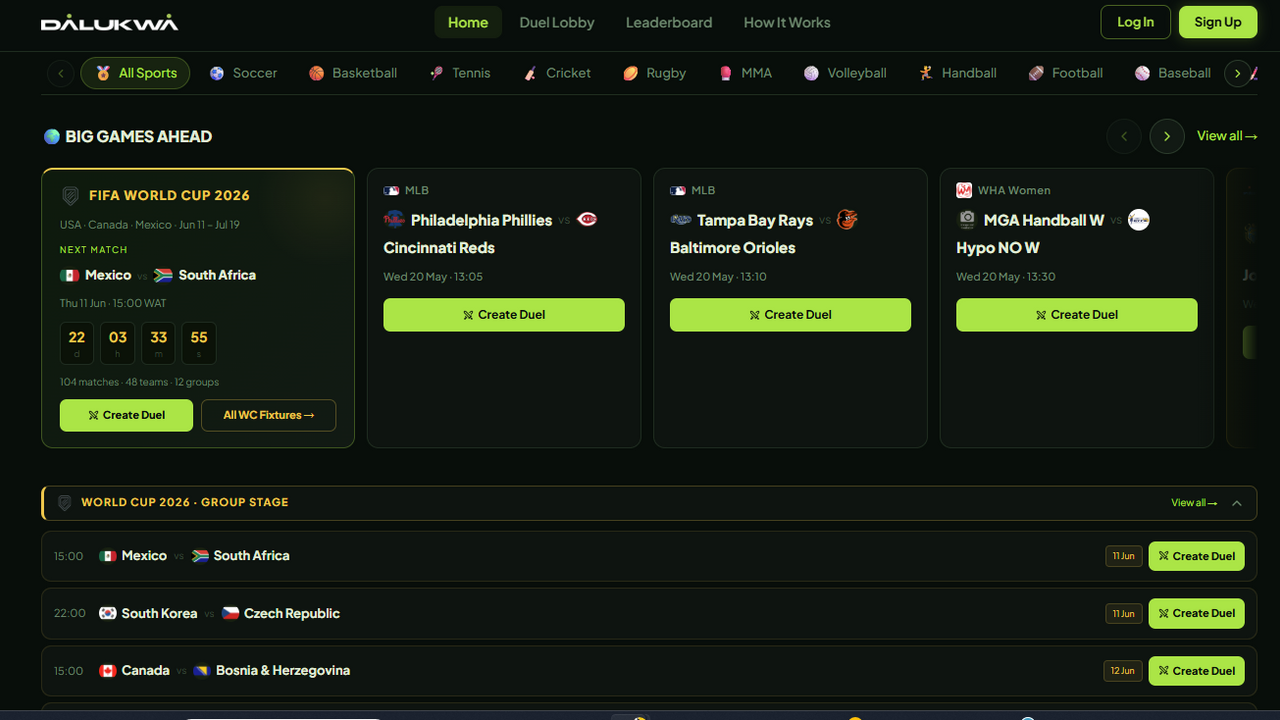Click the MGA Handball W team logo
Viewport: 1280px width, 720px height.
(x=967, y=220)
